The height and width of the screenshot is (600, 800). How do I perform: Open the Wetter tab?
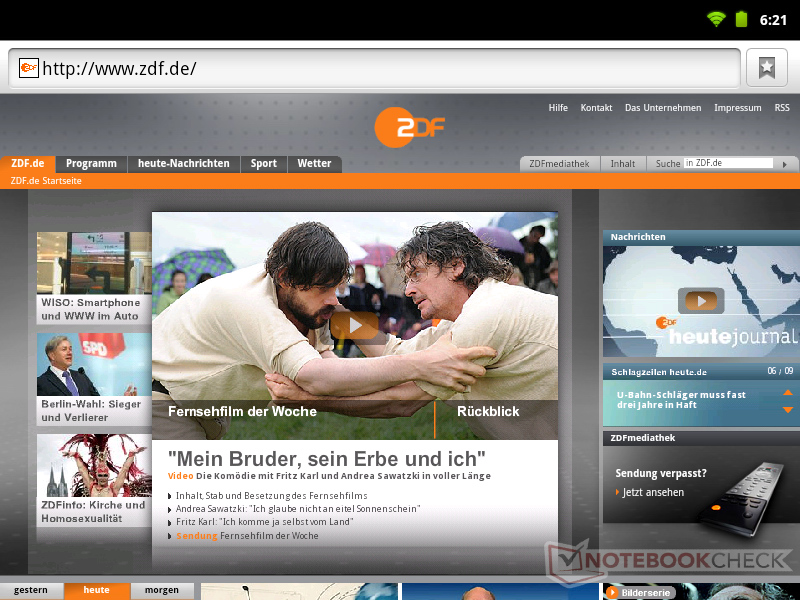click(x=314, y=164)
